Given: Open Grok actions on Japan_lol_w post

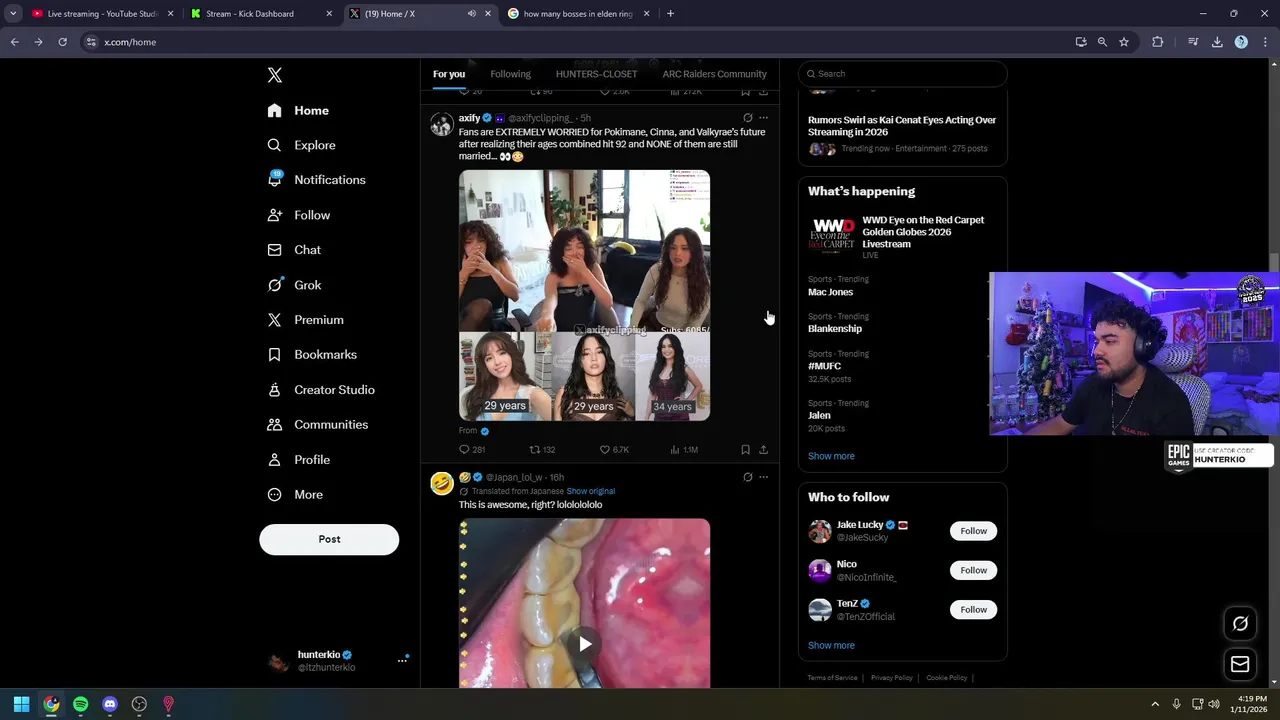Looking at the screenshot, I should tap(747, 477).
